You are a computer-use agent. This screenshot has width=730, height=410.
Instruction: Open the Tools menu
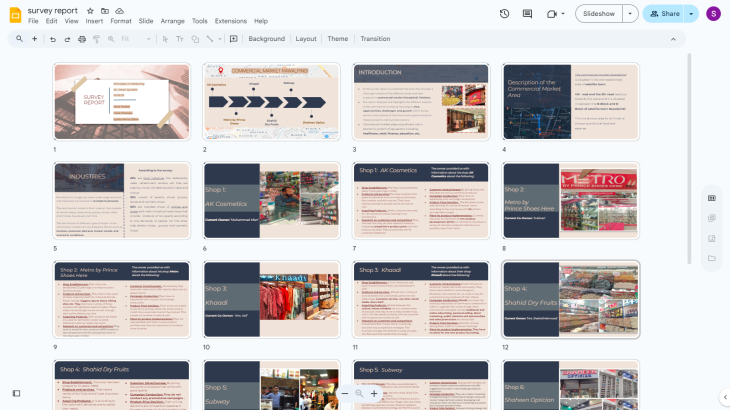pyautogui.click(x=199, y=21)
